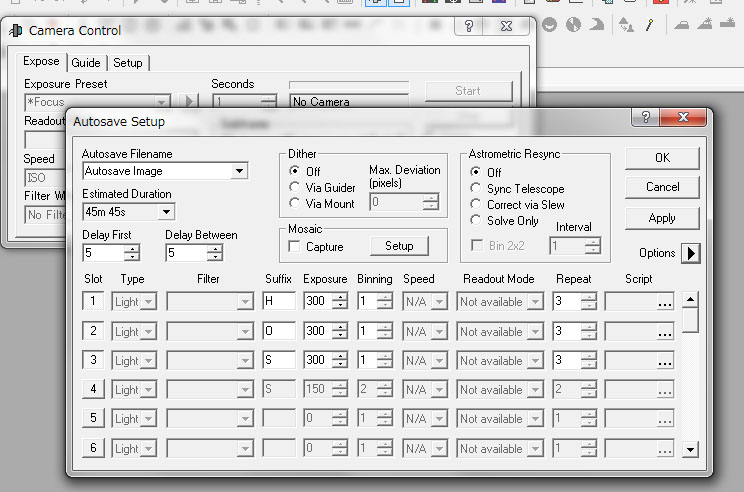Increase slot 2 Repeat count
The height and width of the screenshot is (492, 744).
pos(588,327)
